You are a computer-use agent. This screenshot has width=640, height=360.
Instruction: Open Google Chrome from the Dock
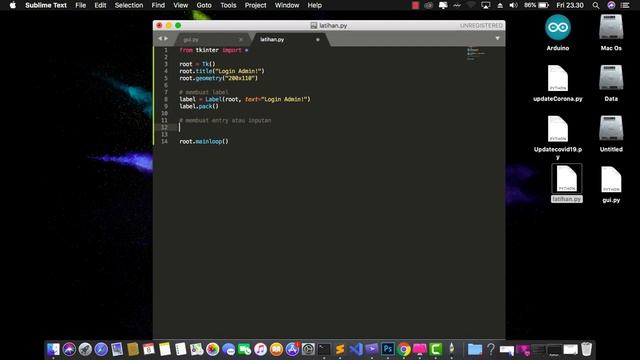[x=404, y=349]
